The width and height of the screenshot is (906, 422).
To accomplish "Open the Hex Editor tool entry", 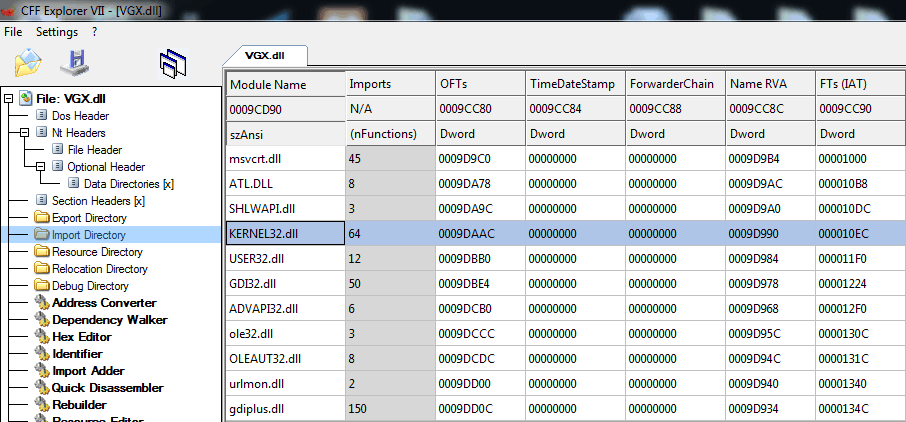I will (82, 336).
